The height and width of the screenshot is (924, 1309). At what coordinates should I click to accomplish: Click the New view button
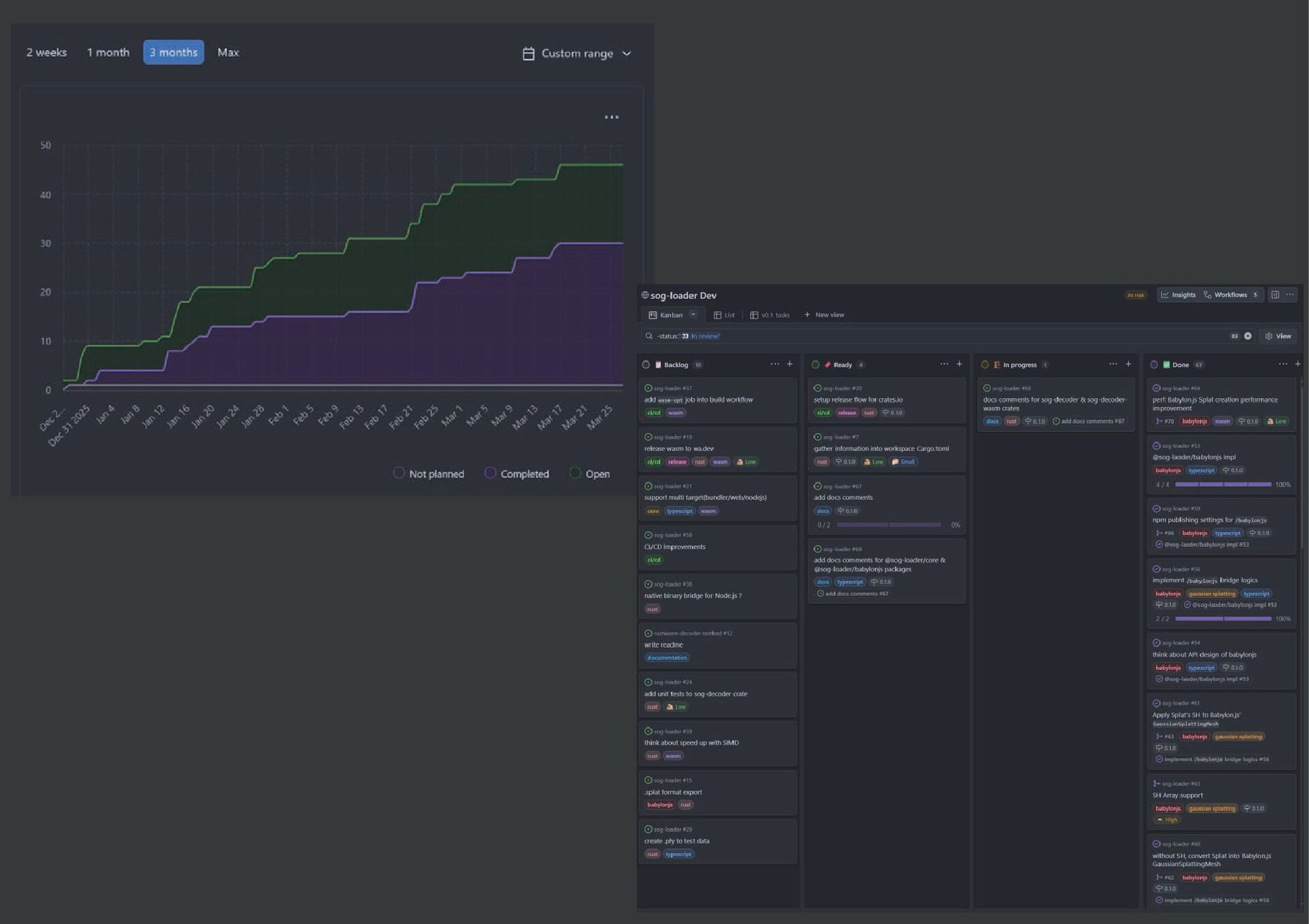click(824, 315)
